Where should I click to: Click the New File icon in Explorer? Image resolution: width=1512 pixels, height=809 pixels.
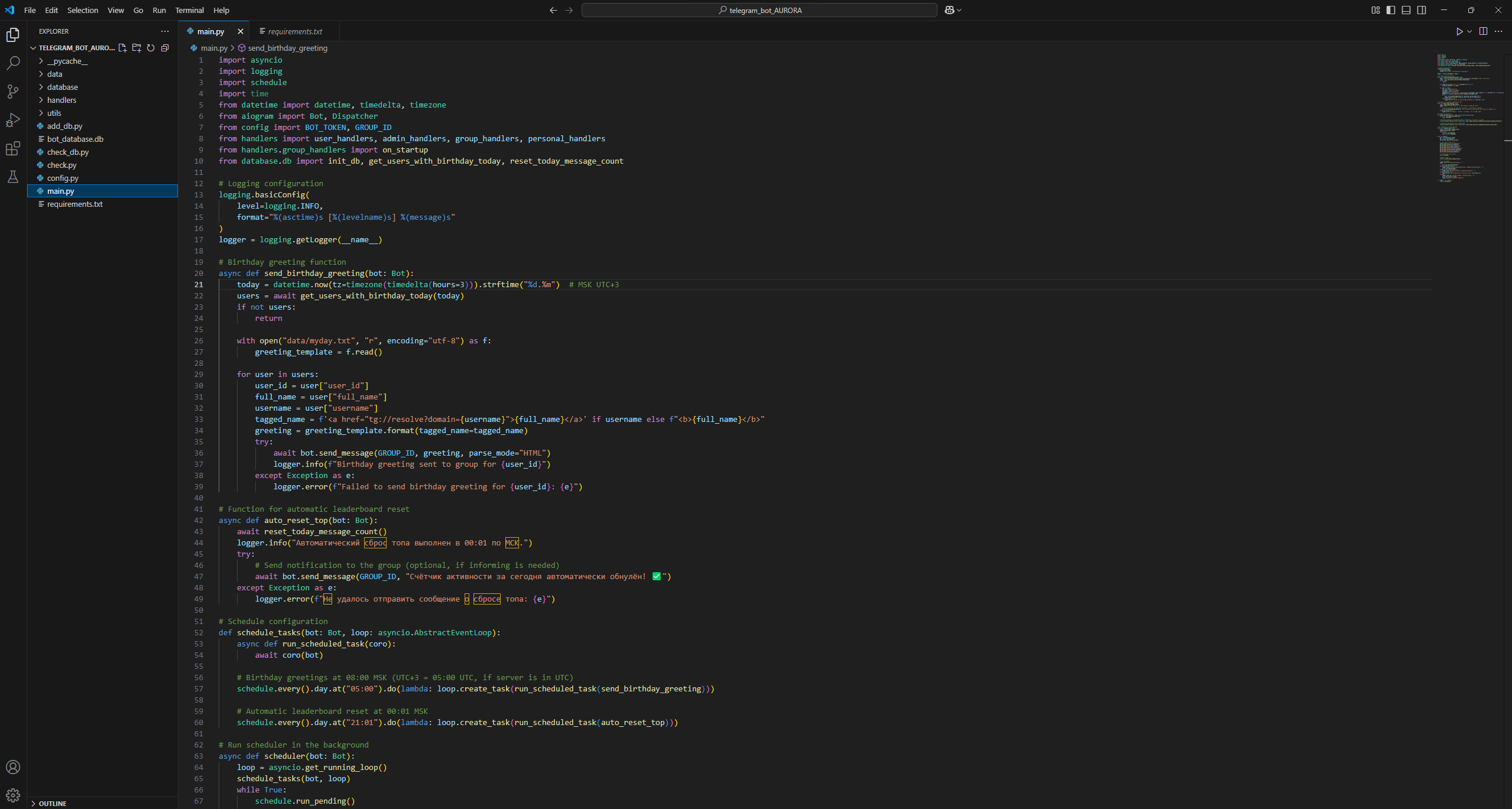click(x=122, y=48)
